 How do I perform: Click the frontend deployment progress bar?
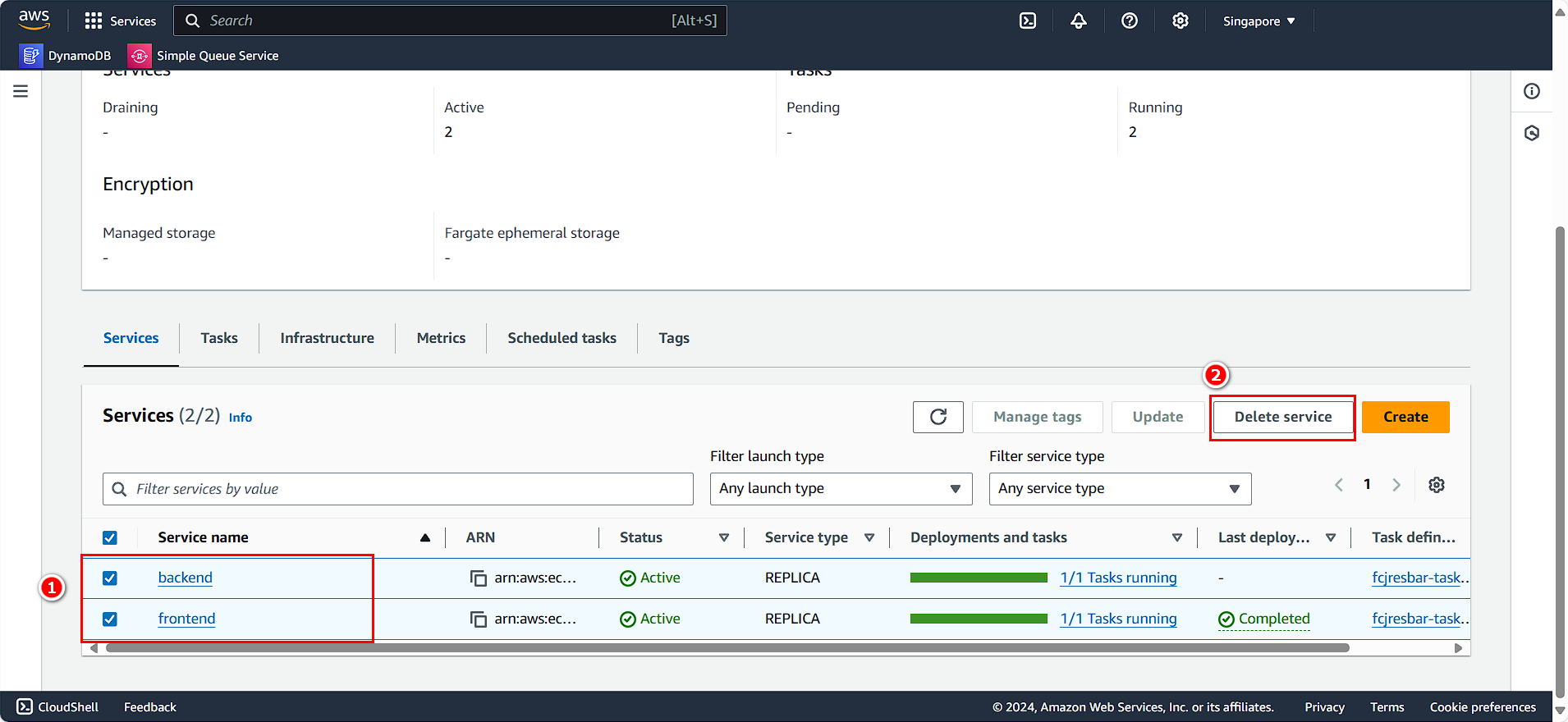tap(979, 619)
